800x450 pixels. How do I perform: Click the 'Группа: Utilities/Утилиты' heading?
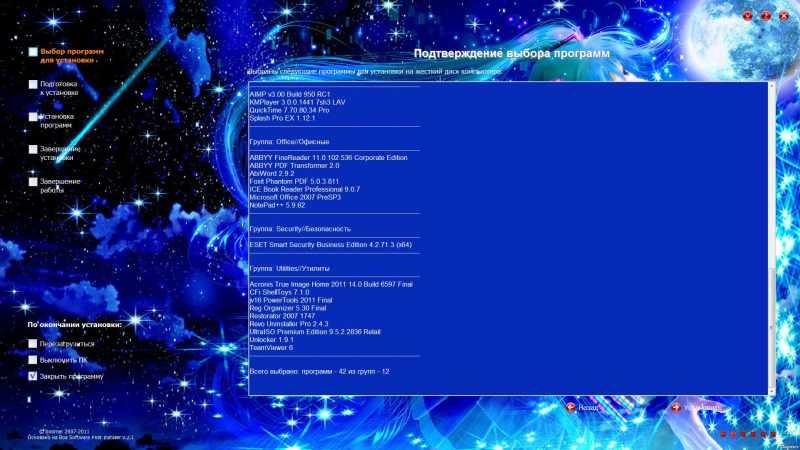[289, 268]
